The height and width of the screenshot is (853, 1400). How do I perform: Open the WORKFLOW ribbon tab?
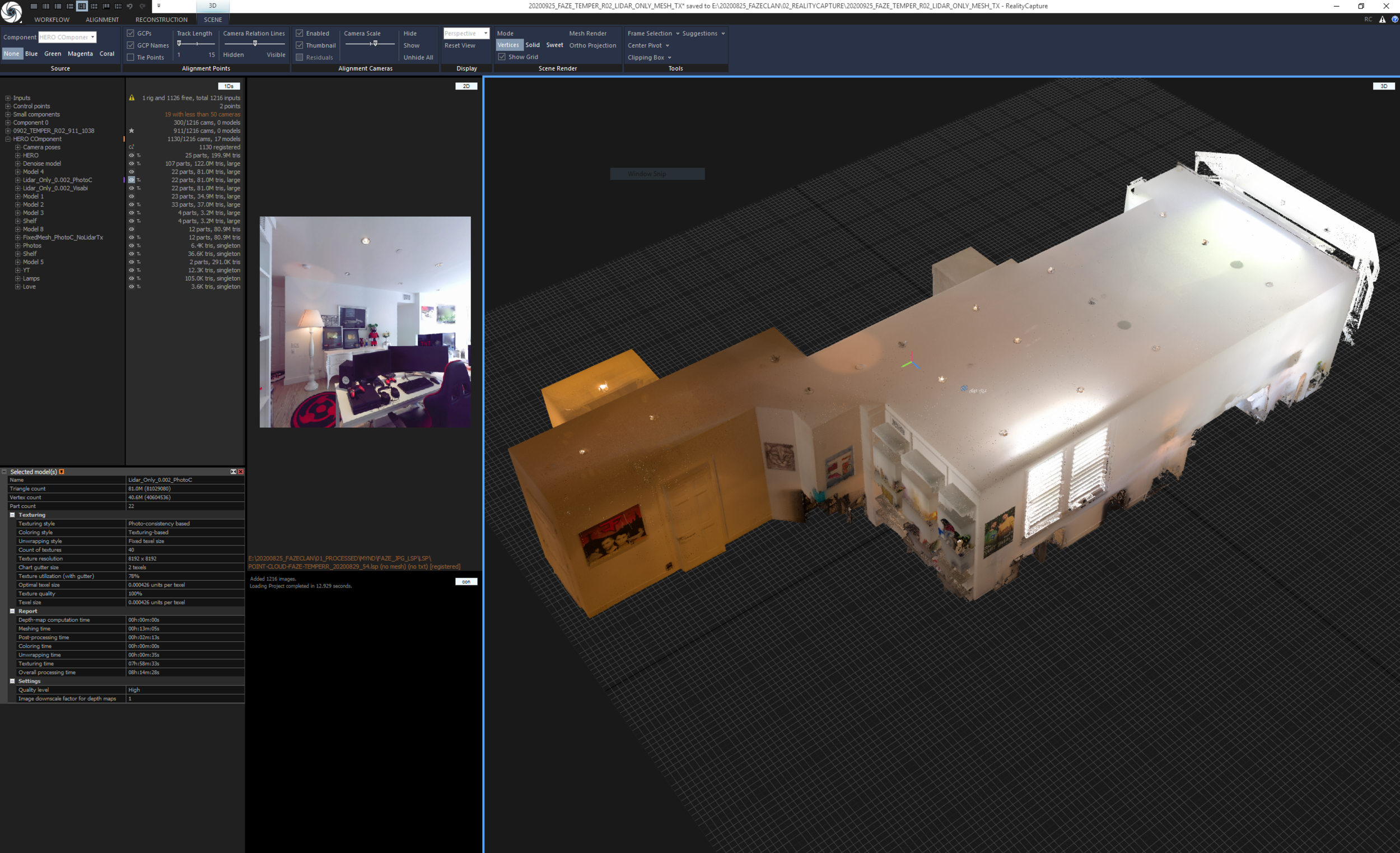[52, 19]
